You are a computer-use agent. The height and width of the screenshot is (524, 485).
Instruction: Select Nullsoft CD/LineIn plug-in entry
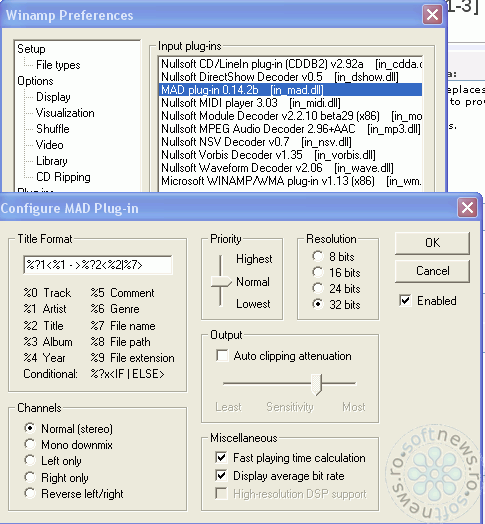tap(290, 63)
